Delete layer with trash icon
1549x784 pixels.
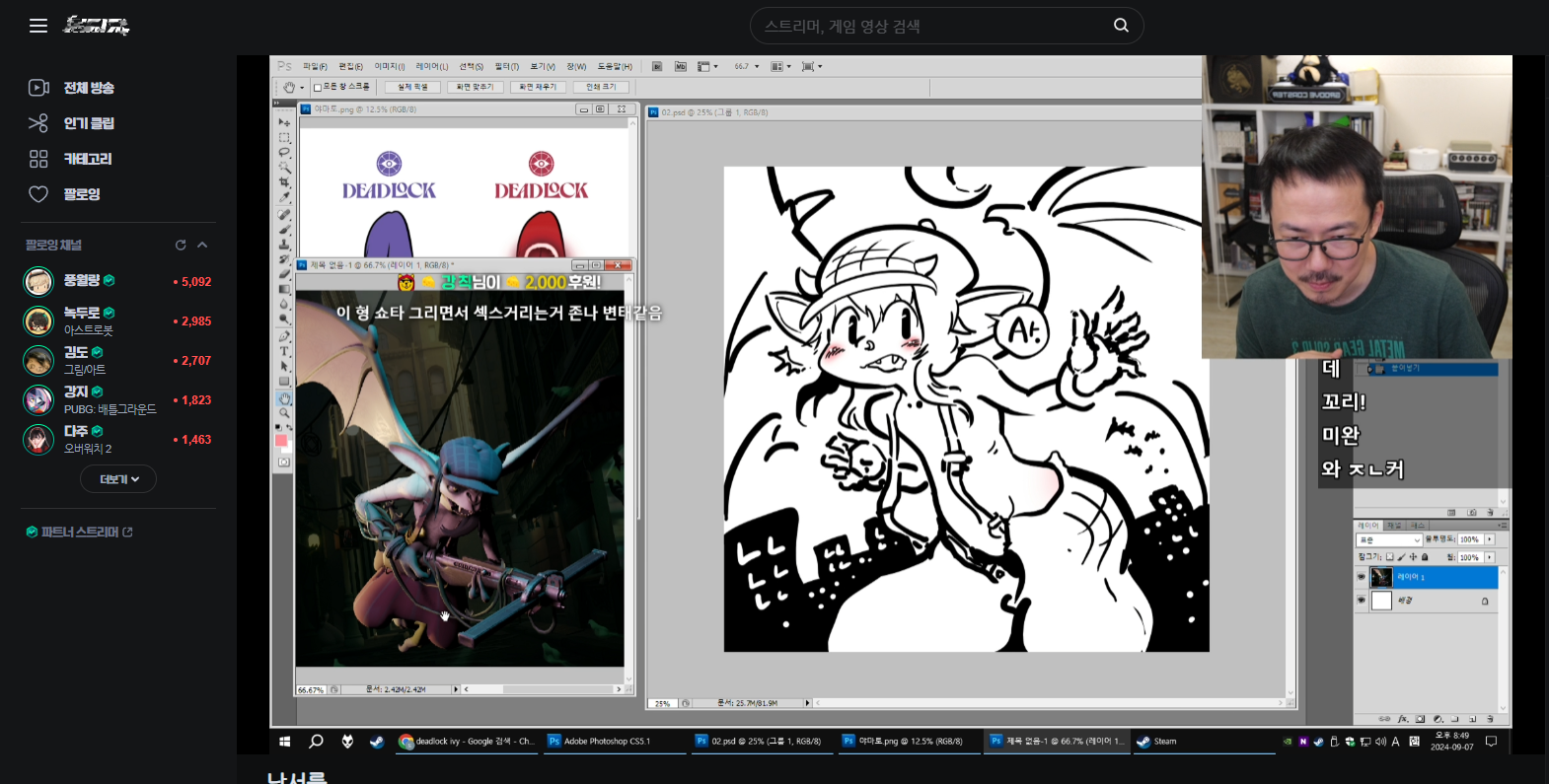tap(1490, 719)
